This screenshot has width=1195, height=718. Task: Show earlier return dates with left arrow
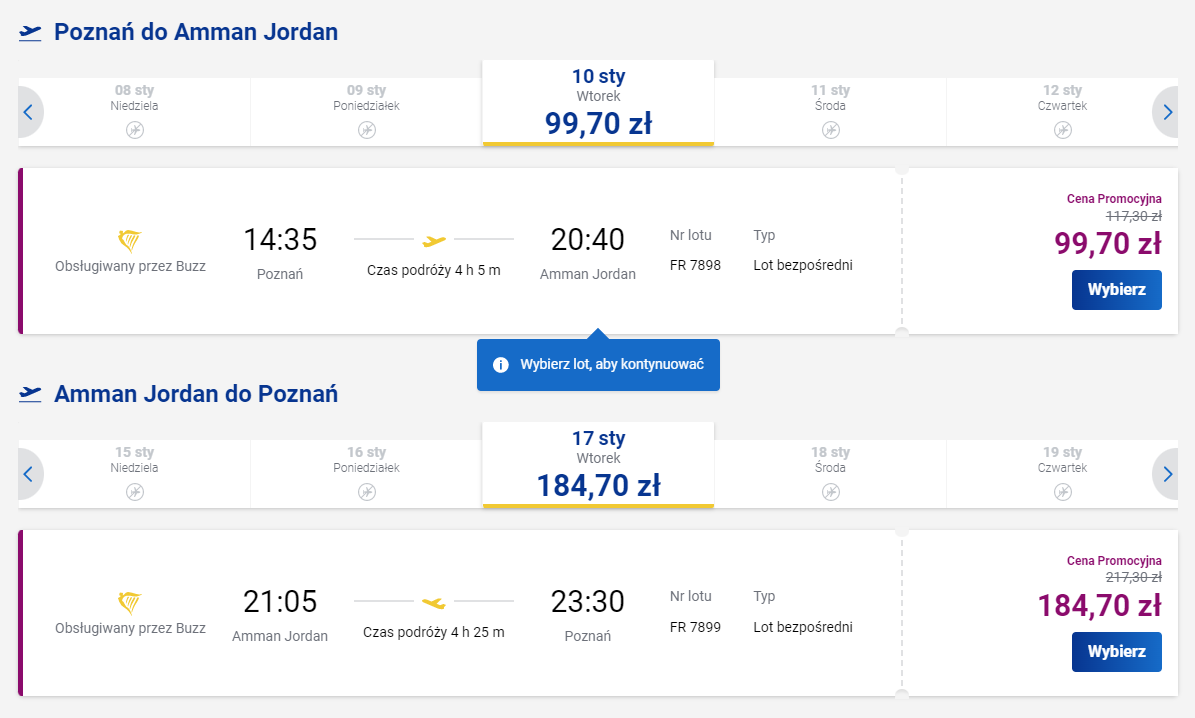click(28, 474)
